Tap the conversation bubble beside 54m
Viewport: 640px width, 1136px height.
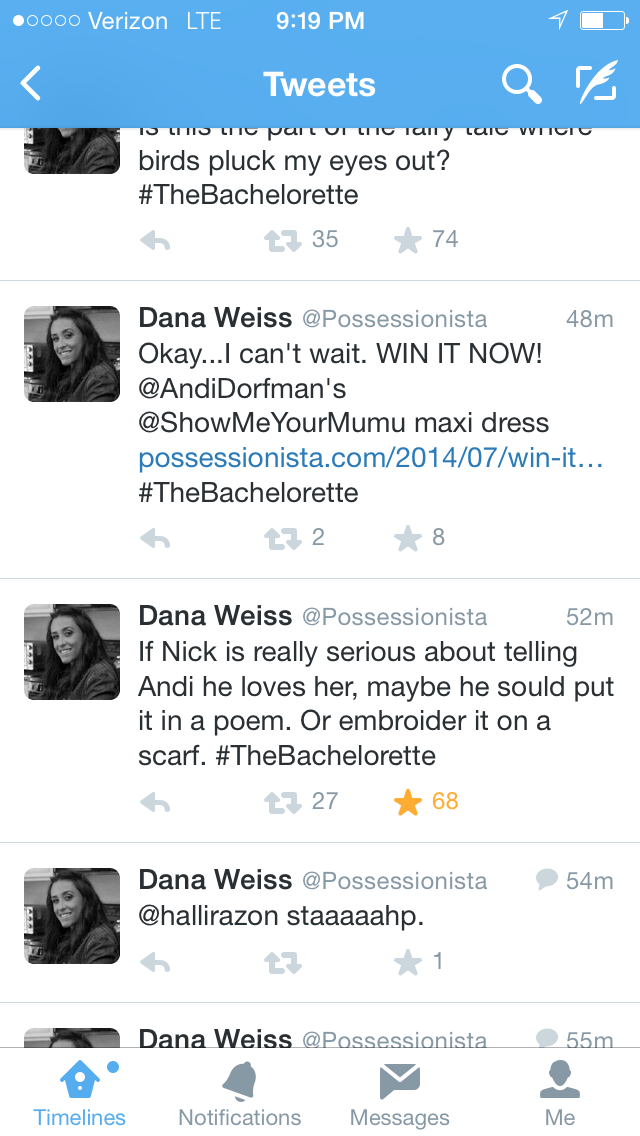point(546,880)
